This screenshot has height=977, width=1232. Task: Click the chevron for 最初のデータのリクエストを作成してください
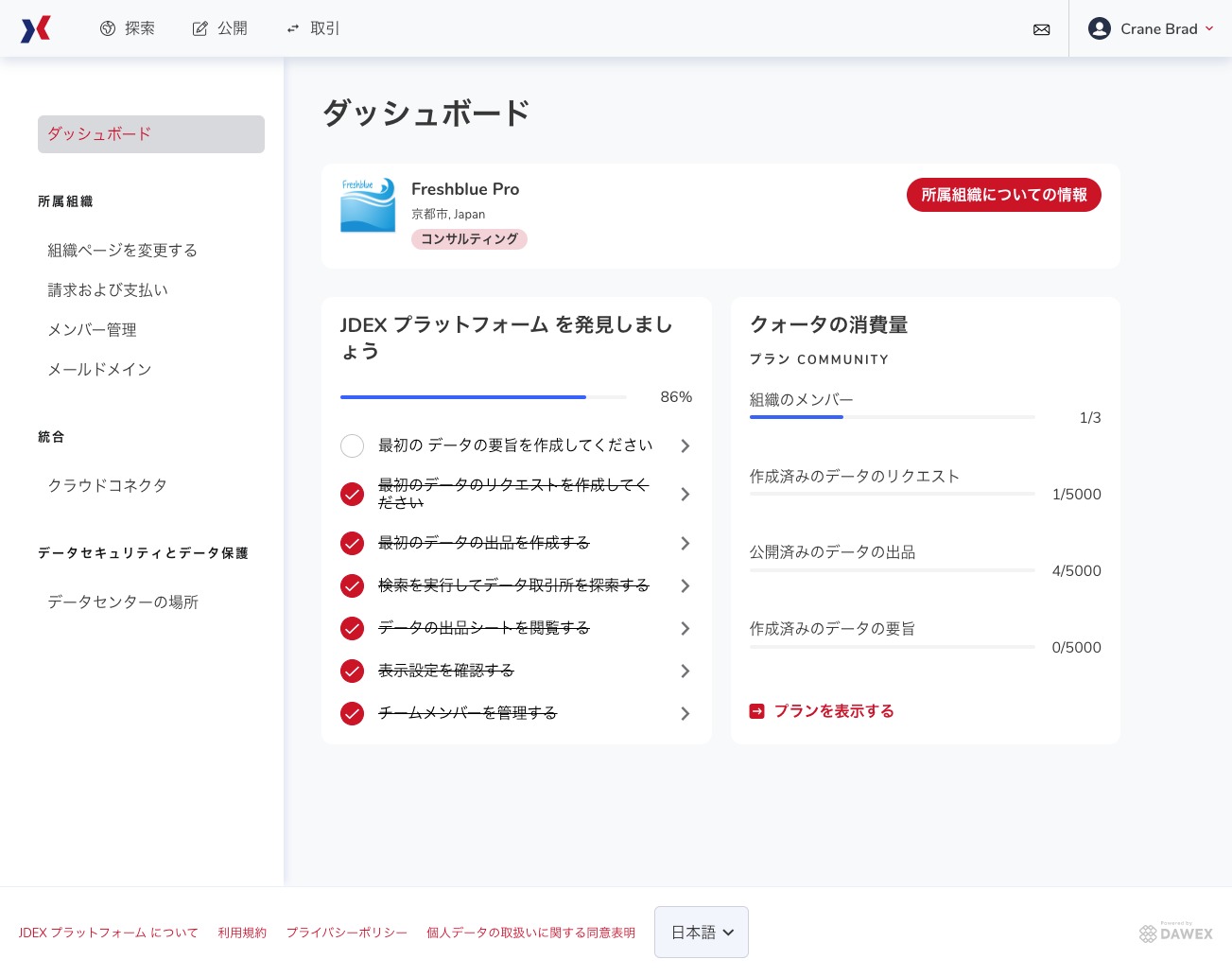pyautogui.click(x=685, y=495)
